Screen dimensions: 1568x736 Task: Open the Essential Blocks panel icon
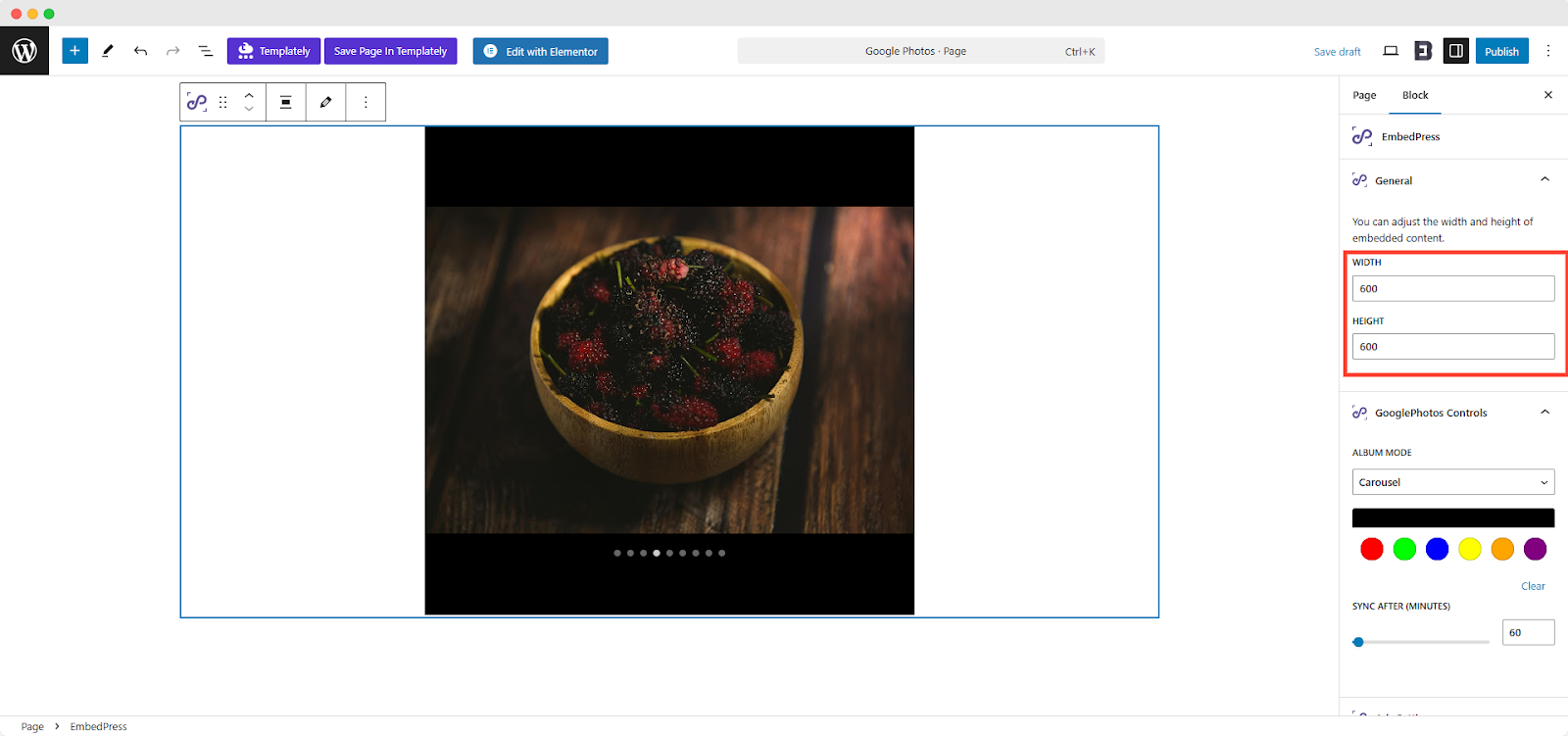tap(1423, 51)
